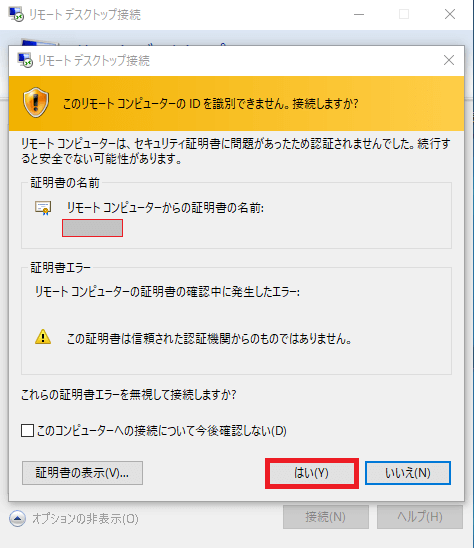Image resolution: width=474 pixels, height=548 pixels.
Task: Close the main Remote Desktop window
Action: pyautogui.click(x=450, y=14)
